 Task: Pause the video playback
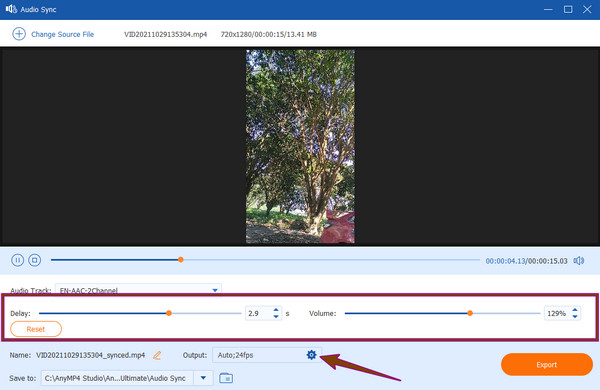click(x=17, y=260)
